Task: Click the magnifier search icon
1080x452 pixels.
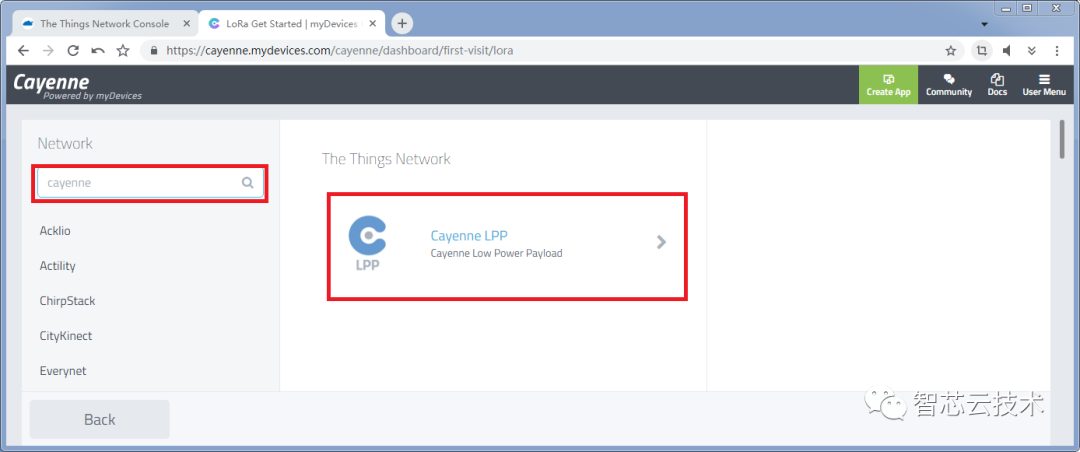Action: (x=247, y=183)
